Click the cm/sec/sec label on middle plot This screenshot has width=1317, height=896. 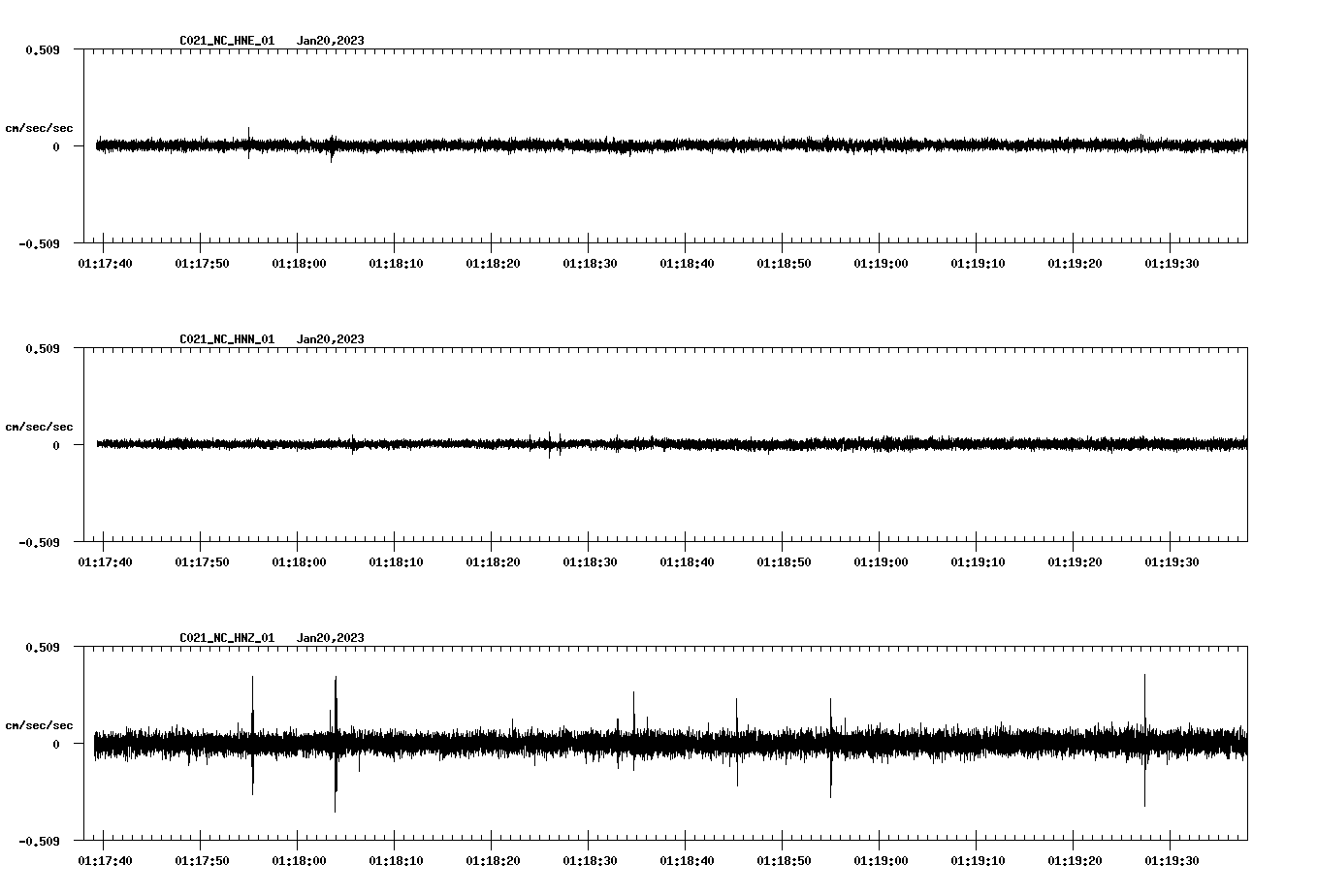41,426
